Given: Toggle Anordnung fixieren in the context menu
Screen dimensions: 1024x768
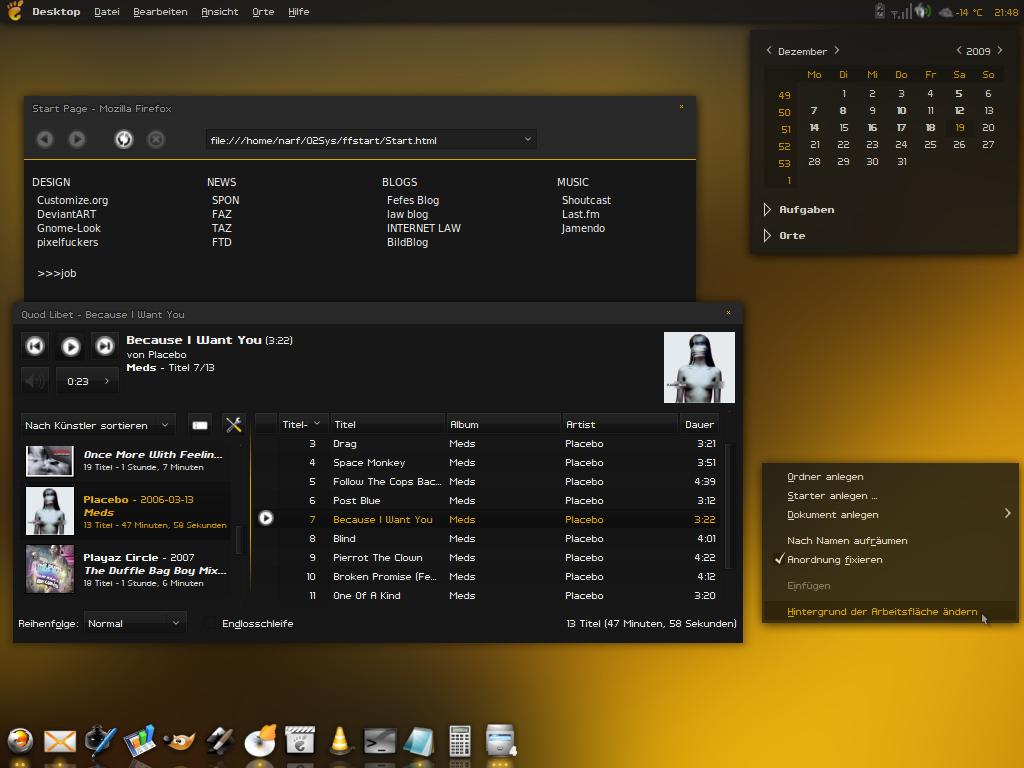Looking at the screenshot, I should coord(890,560).
